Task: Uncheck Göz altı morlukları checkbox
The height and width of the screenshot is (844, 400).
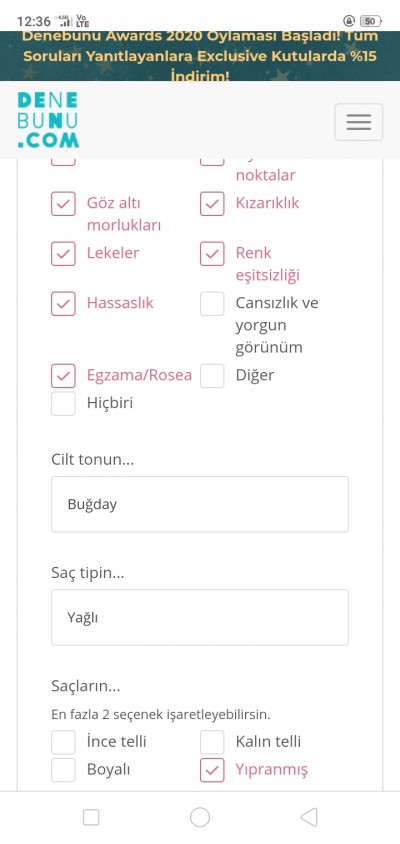Action: point(63,204)
